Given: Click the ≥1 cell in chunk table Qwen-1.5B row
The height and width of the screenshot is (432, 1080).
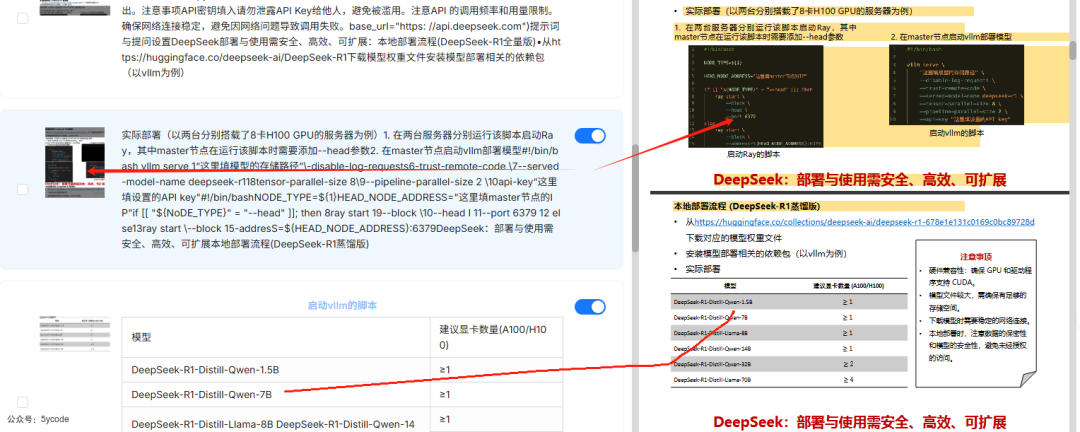Looking at the screenshot, I should 497,370.
